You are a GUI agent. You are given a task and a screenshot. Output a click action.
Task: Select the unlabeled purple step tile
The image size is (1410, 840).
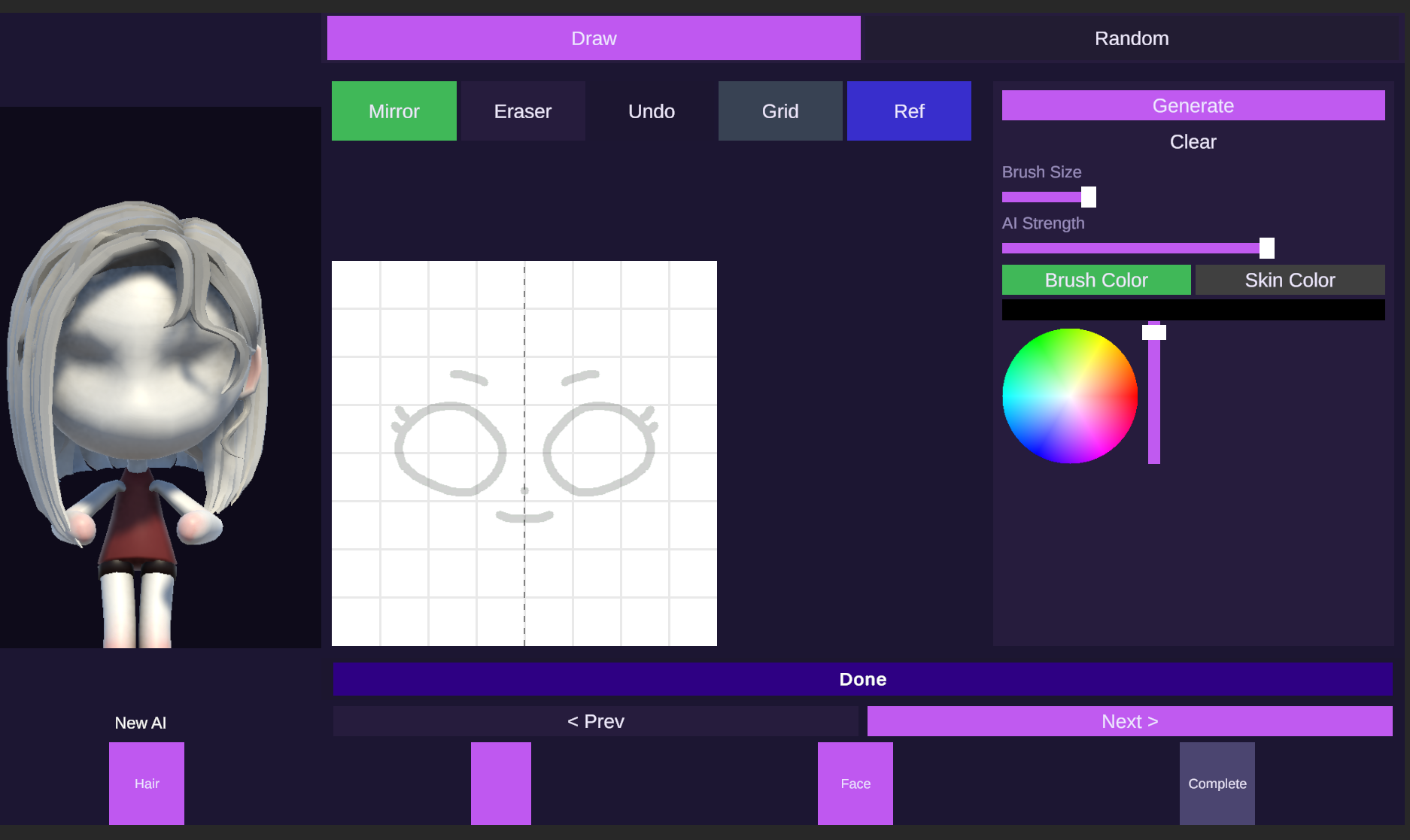tap(501, 784)
